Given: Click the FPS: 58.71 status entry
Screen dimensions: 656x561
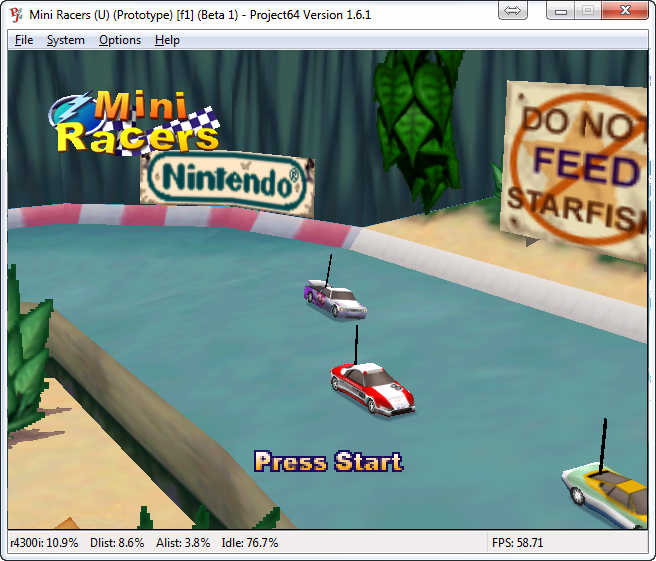Looking at the screenshot, I should [x=518, y=543].
